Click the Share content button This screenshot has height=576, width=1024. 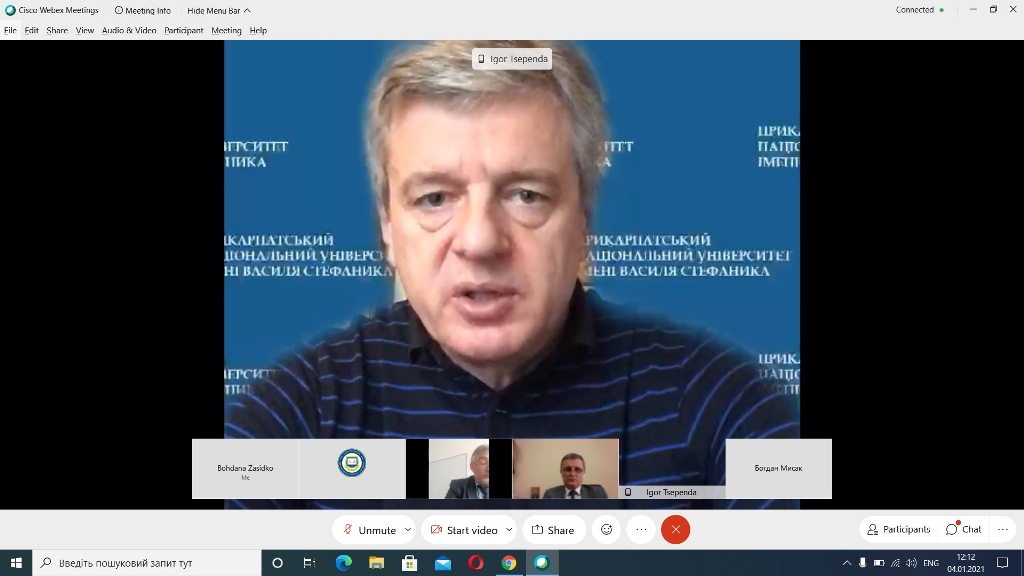553,530
